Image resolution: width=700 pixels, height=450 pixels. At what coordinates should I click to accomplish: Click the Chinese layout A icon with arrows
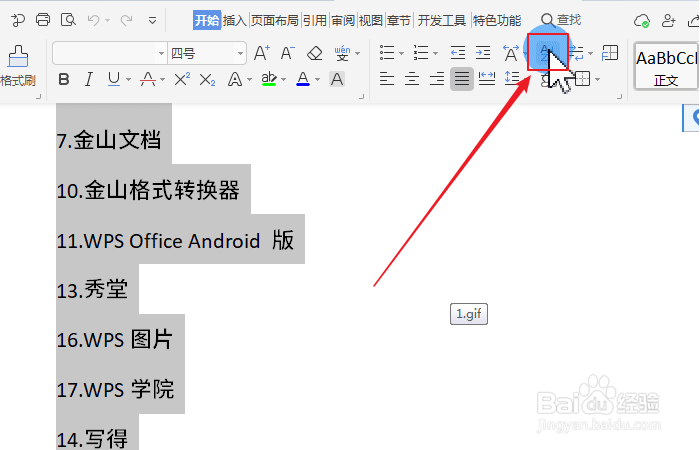tap(511, 53)
